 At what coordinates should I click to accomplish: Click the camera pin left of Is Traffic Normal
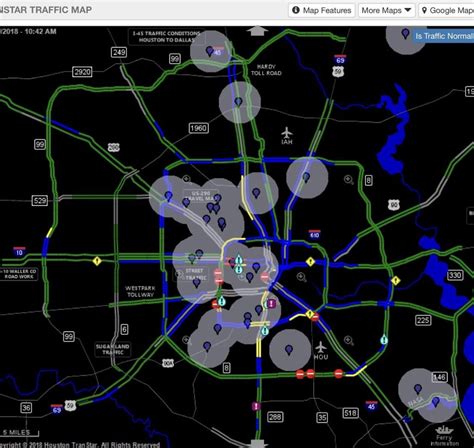405,33
